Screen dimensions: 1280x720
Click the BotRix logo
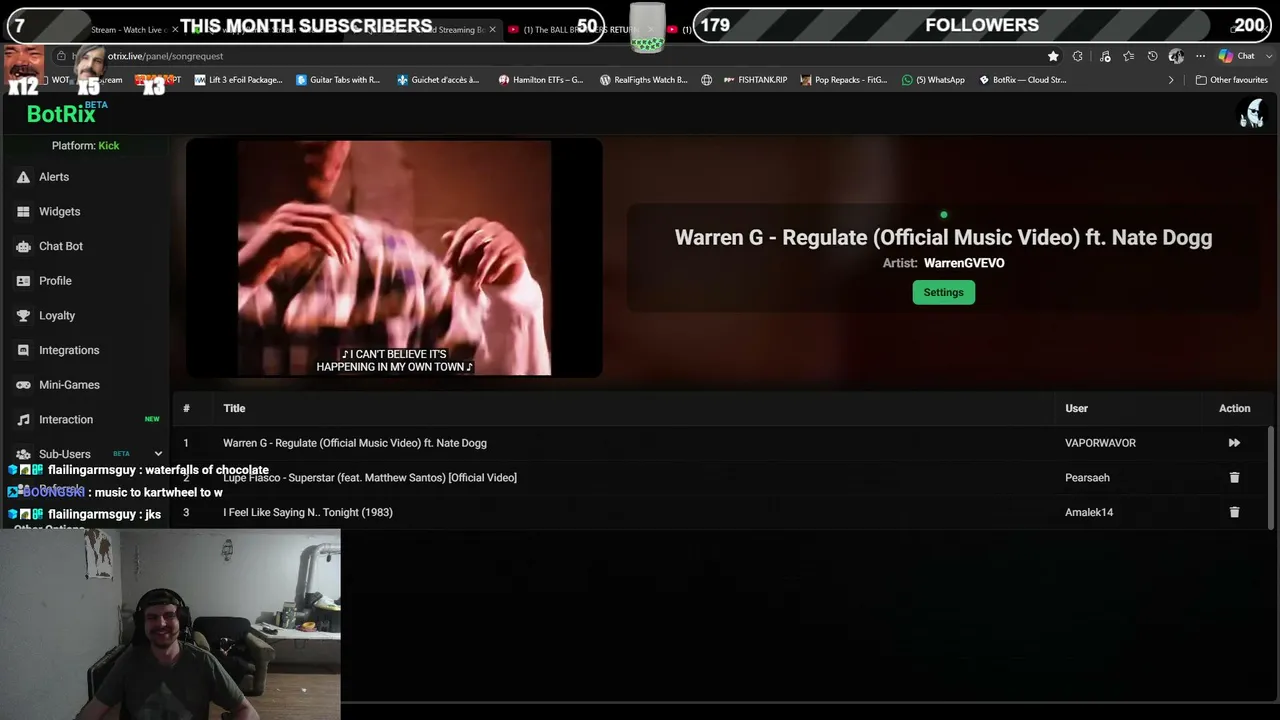click(61, 114)
